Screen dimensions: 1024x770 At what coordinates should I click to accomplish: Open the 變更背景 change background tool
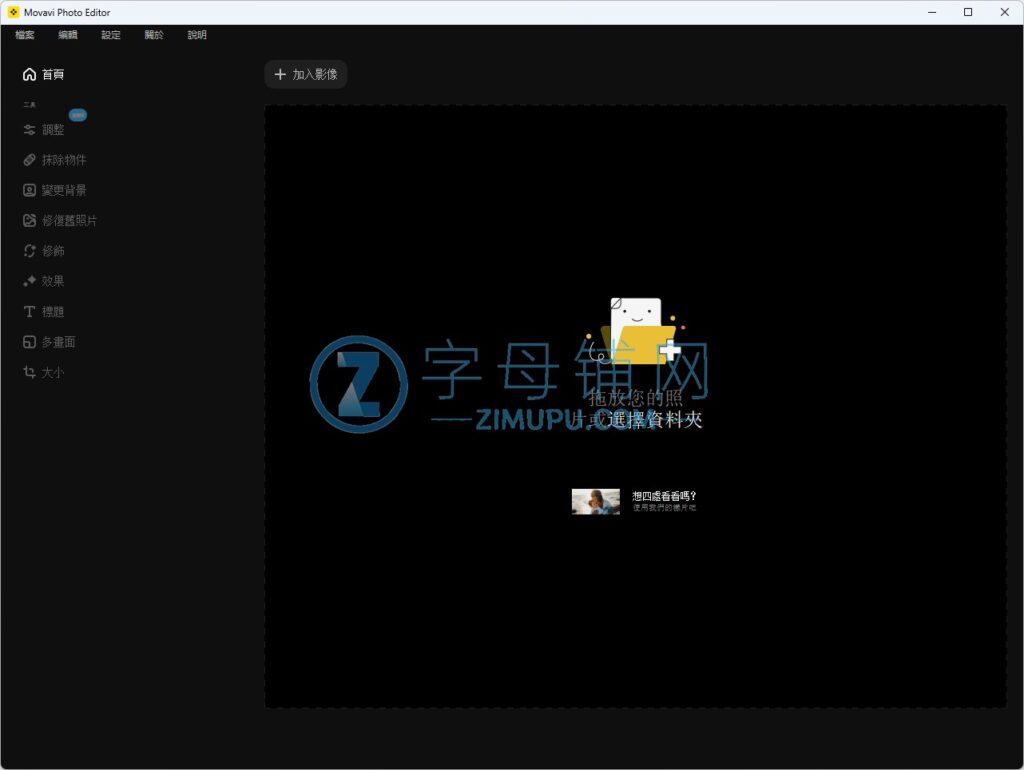pos(54,190)
